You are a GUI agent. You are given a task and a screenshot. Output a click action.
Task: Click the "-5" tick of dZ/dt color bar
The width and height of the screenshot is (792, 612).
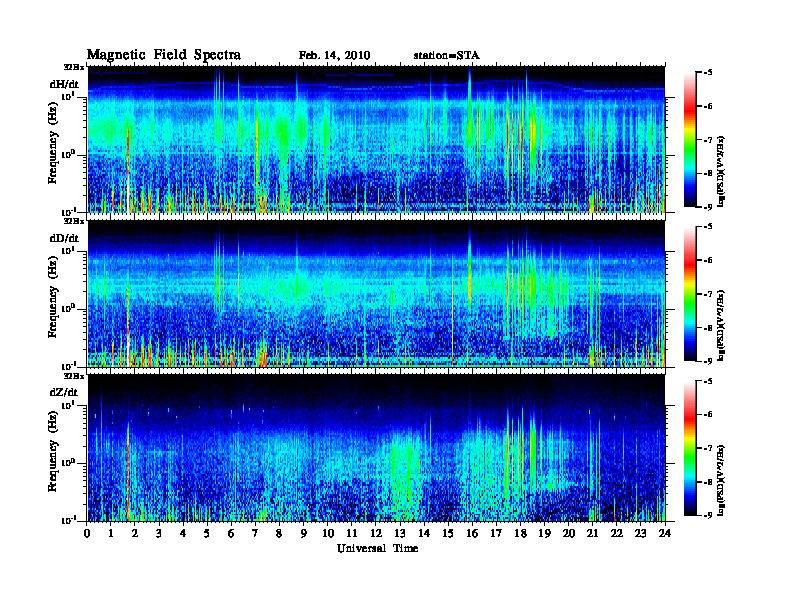coord(708,381)
